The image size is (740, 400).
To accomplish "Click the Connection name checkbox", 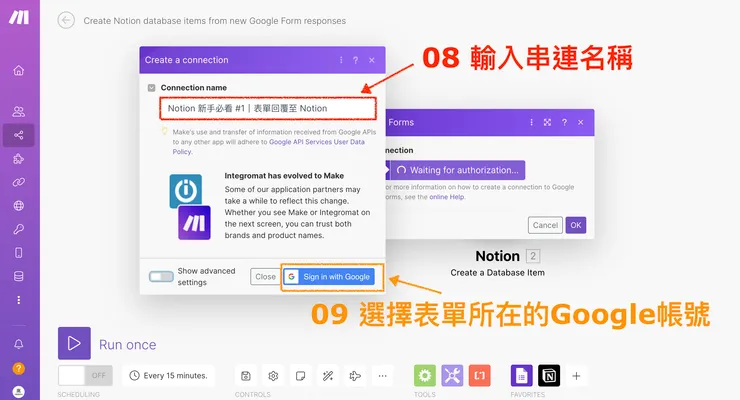I will coord(151,88).
